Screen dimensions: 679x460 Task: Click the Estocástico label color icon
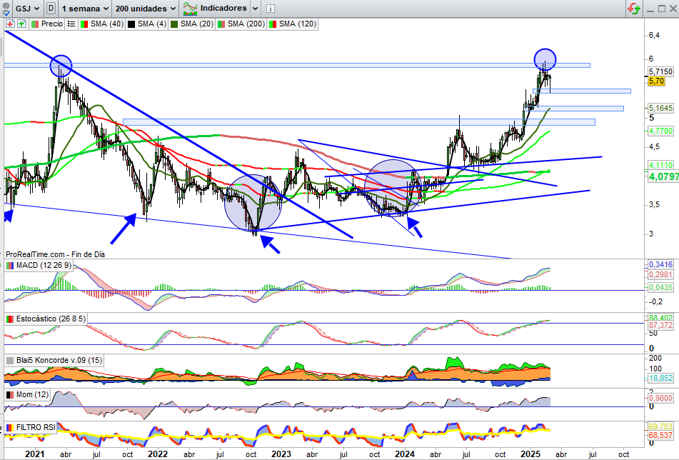pyautogui.click(x=10, y=319)
